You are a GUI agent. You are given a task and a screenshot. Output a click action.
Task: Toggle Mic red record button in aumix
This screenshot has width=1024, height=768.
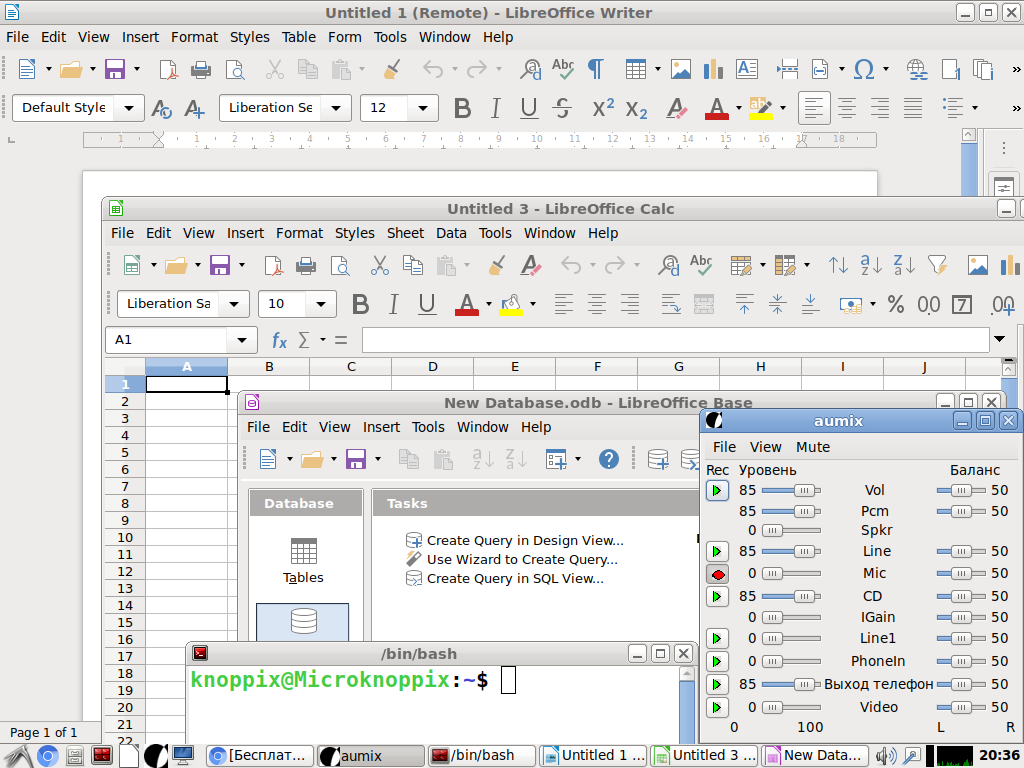coord(718,575)
